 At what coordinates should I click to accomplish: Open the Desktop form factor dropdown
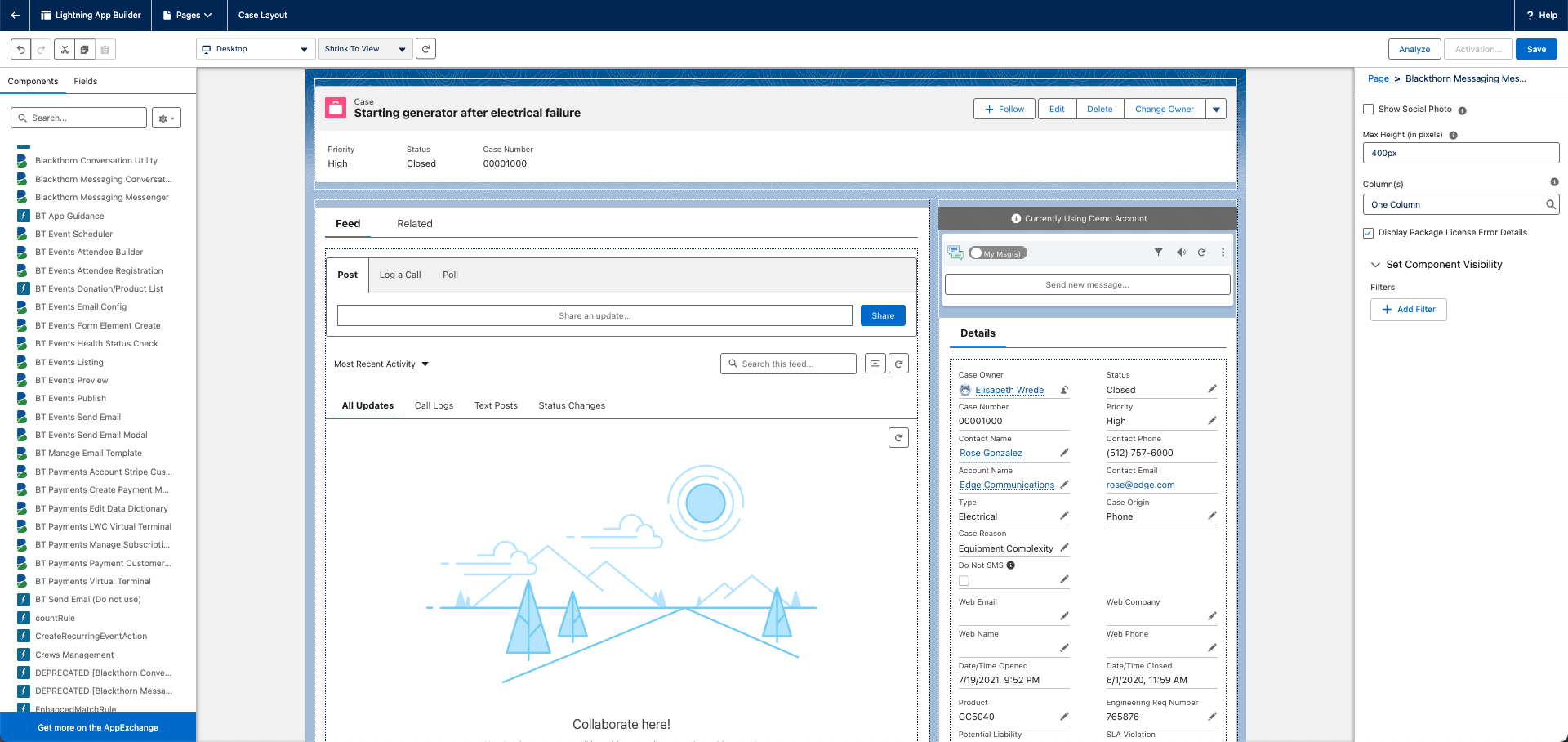click(256, 49)
